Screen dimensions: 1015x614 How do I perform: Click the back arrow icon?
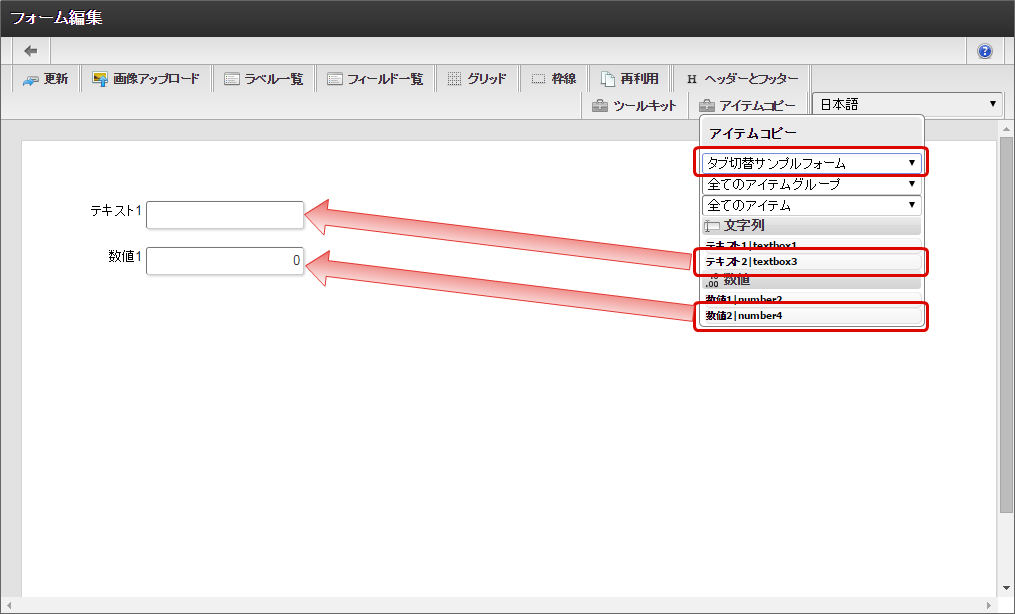click(x=30, y=50)
